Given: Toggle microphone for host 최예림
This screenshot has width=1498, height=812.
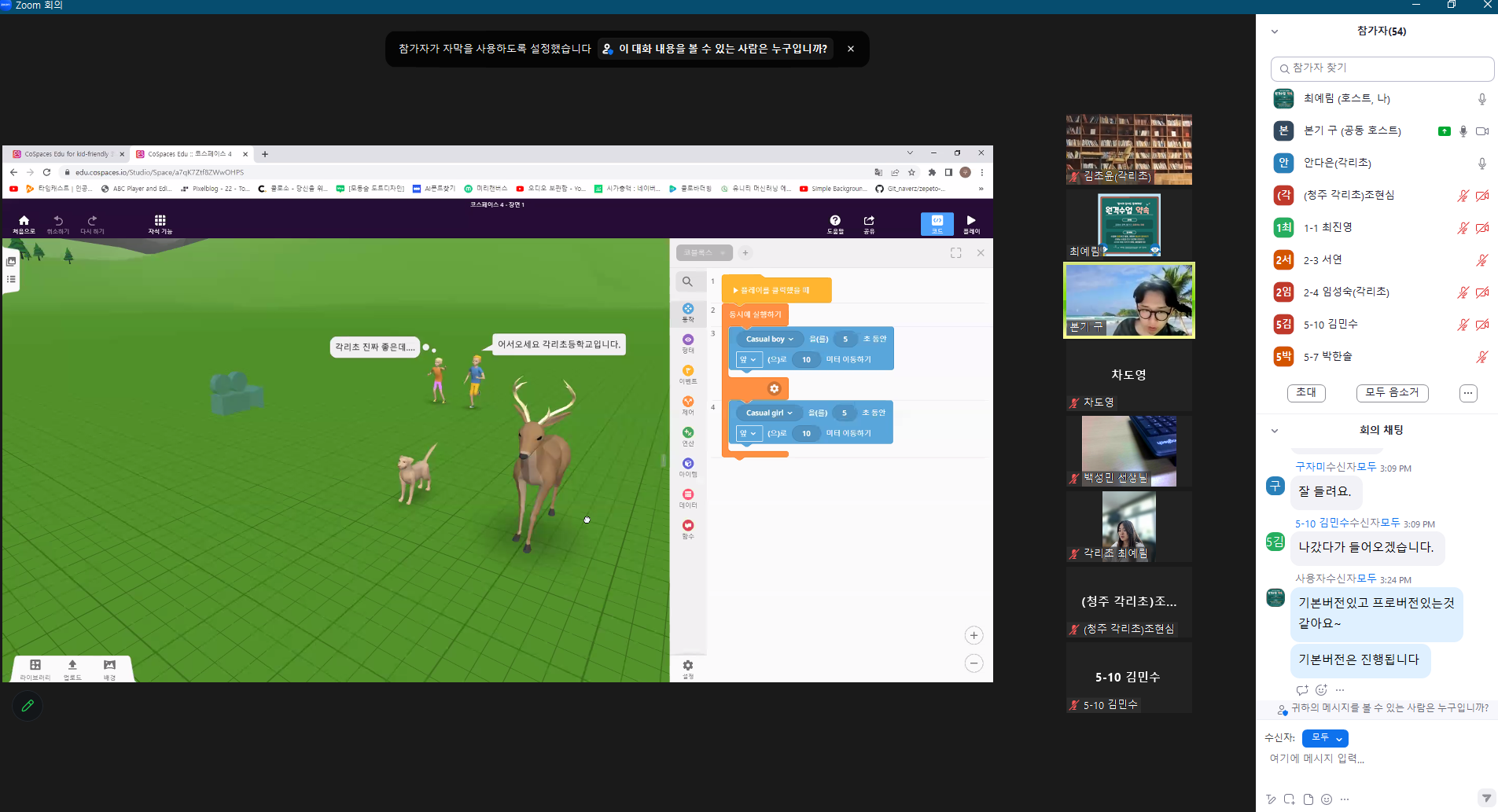Looking at the screenshot, I should (x=1481, y=99).
